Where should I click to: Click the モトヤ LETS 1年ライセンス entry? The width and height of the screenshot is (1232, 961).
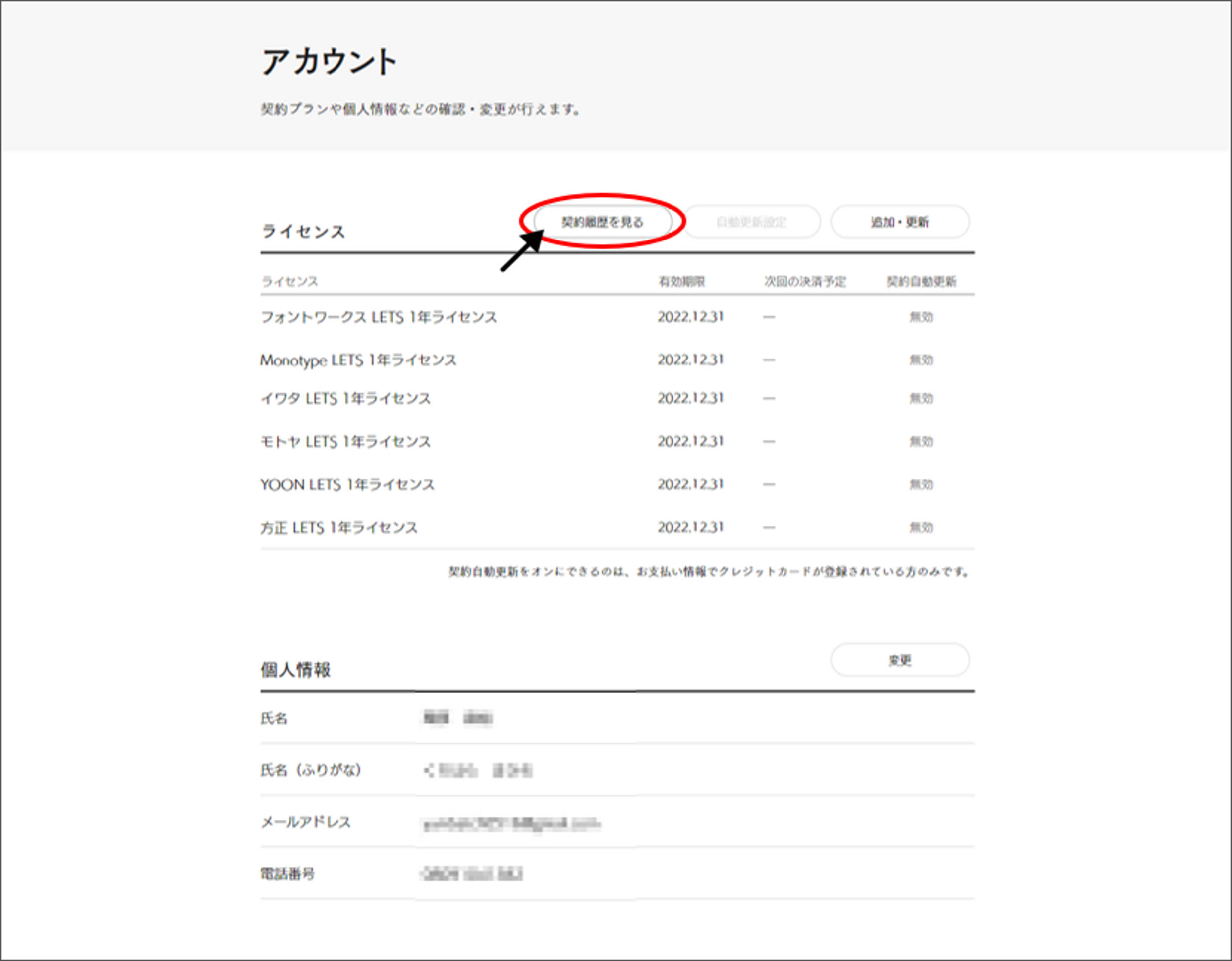coord(346,441)
